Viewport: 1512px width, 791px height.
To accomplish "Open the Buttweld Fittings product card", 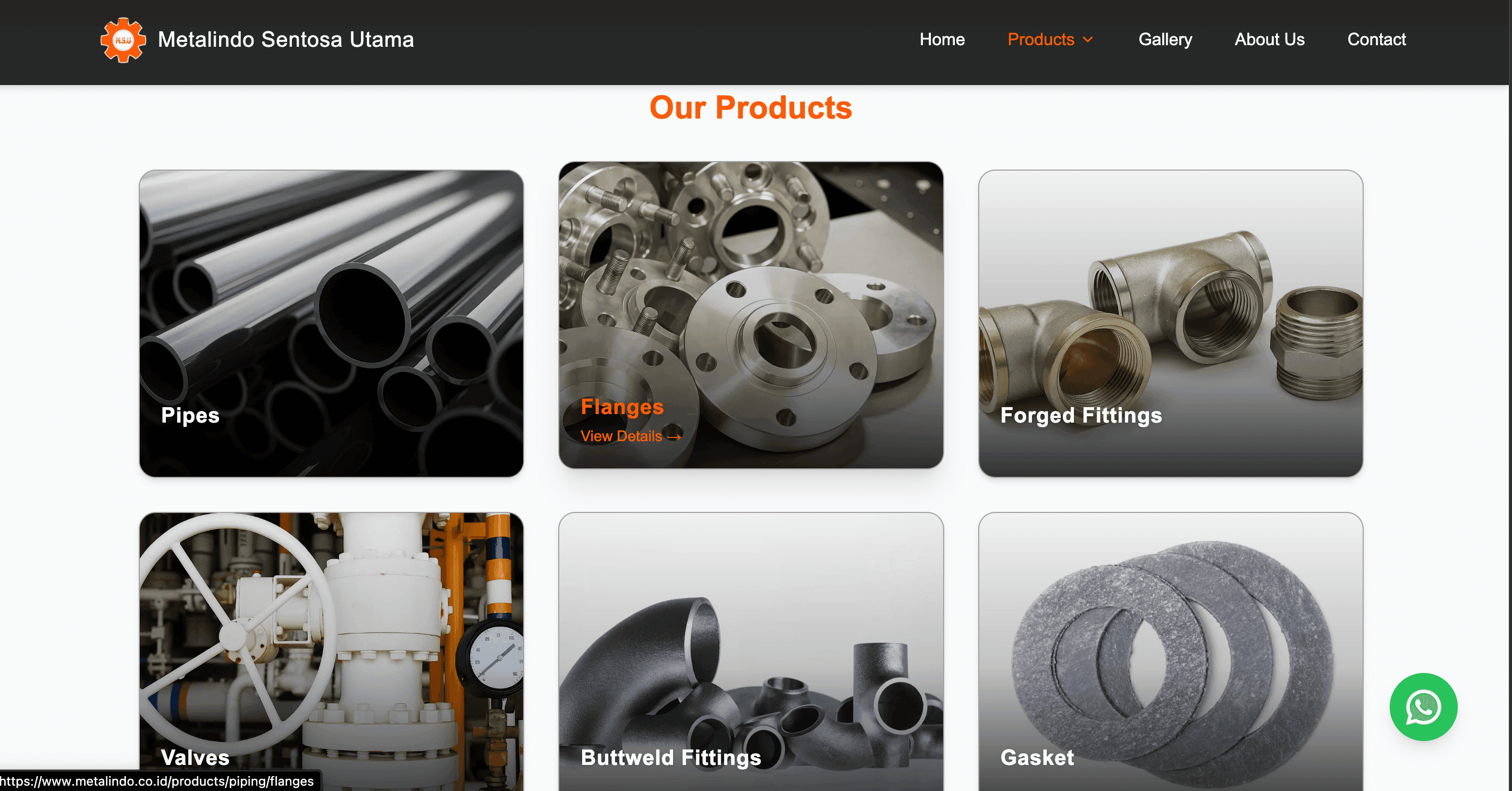I will [751, 651].
